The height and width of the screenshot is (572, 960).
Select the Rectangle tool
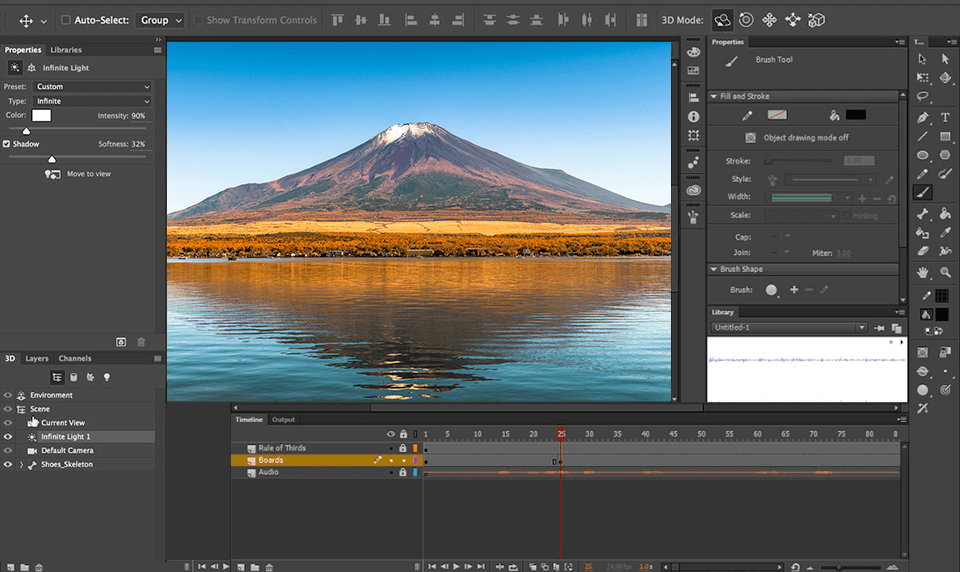click(x=945, y=136)
